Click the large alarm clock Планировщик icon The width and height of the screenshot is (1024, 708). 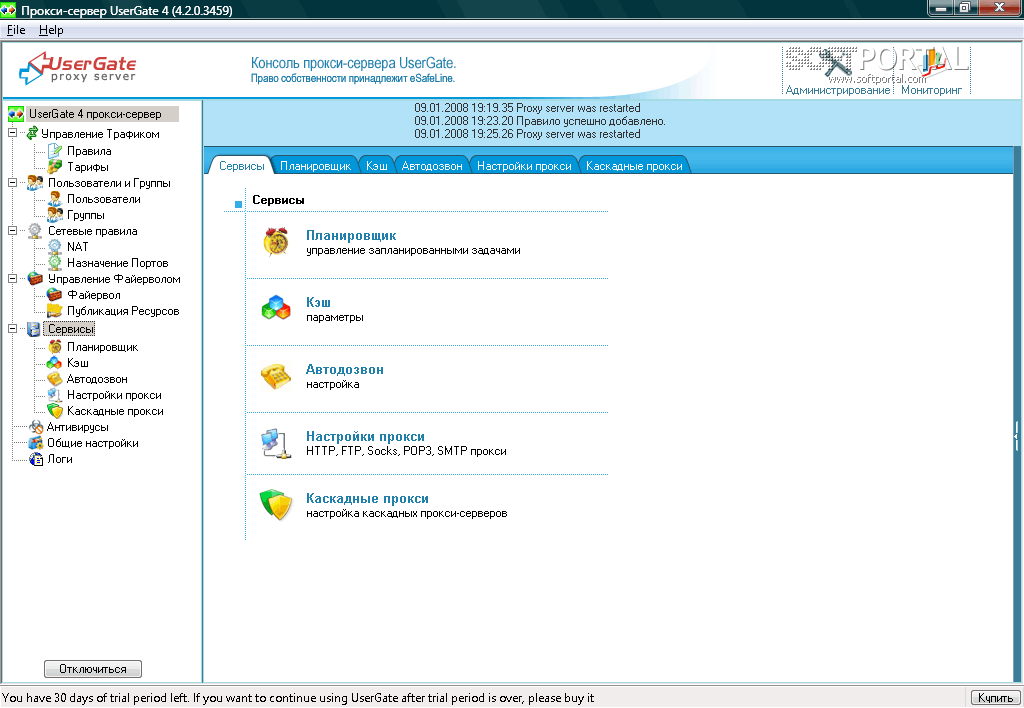276,241
